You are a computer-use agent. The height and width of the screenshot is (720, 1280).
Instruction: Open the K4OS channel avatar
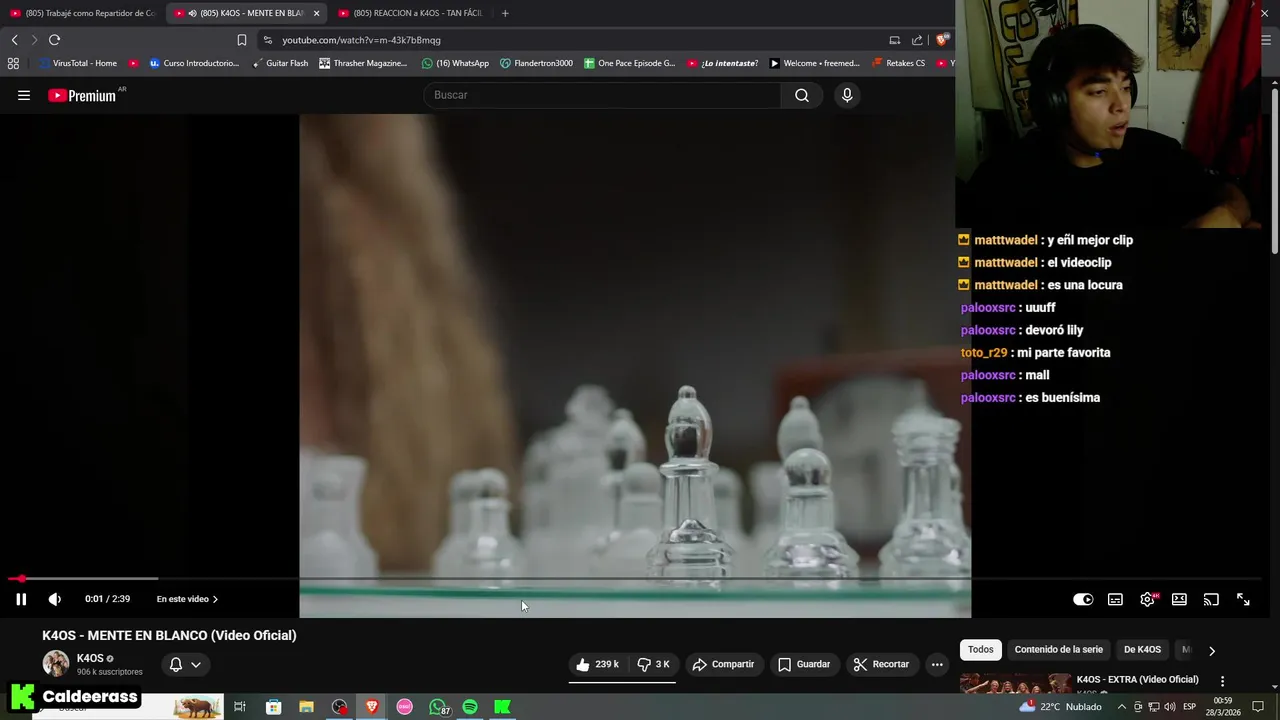pyautogui.click(x=56, y=663)
